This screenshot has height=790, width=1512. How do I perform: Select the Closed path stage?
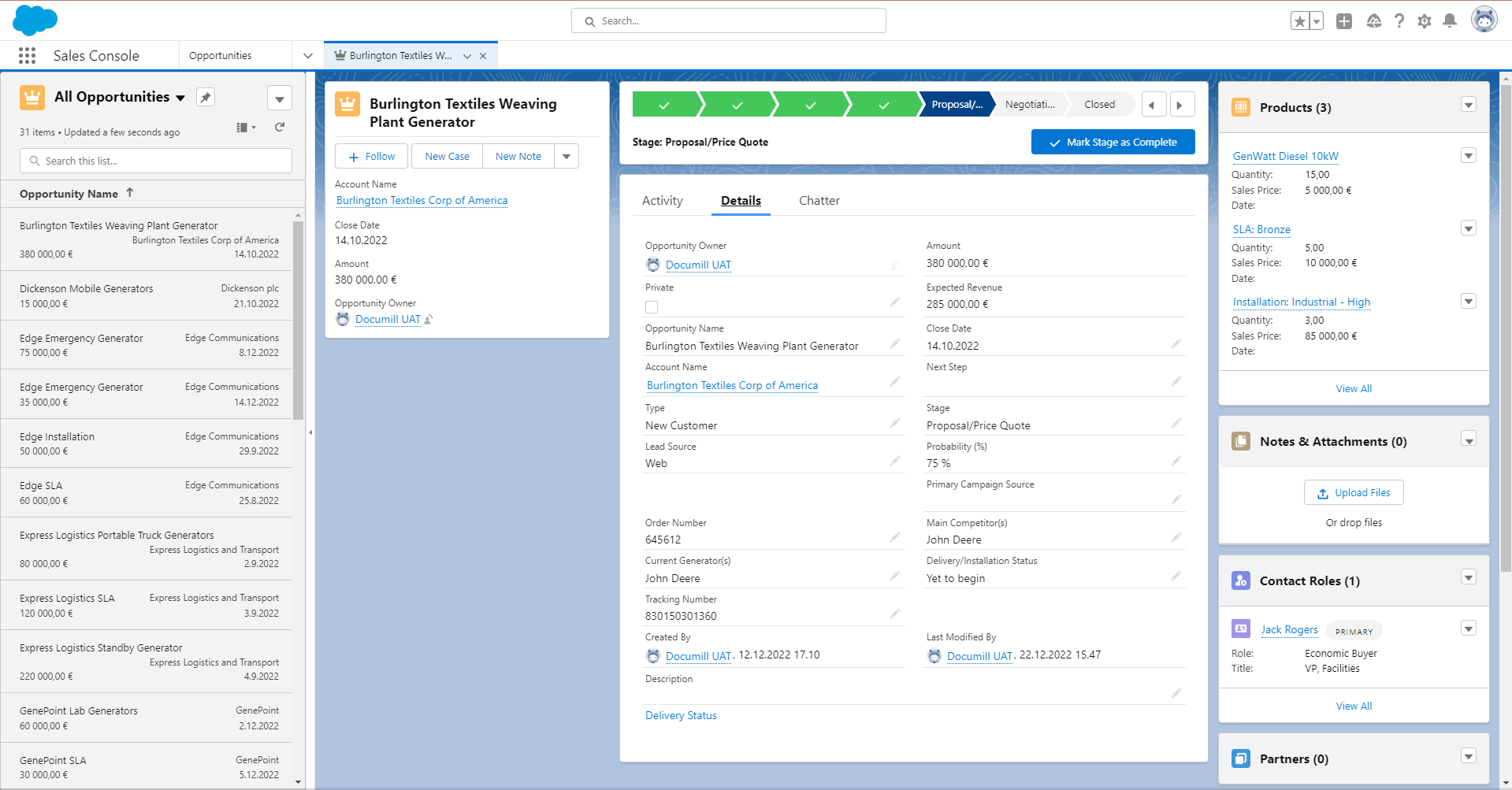pyautogui.click(x=1100, y=104)
